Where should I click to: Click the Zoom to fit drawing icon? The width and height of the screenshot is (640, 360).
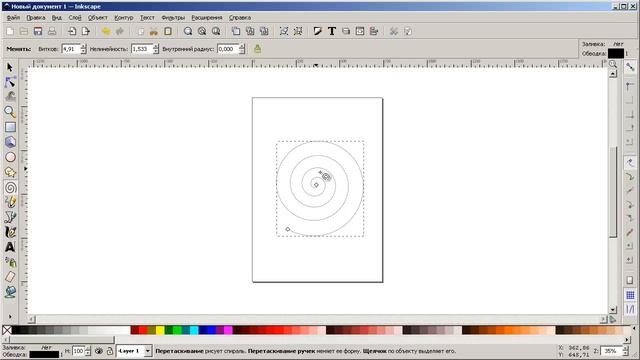coord(202,31)
